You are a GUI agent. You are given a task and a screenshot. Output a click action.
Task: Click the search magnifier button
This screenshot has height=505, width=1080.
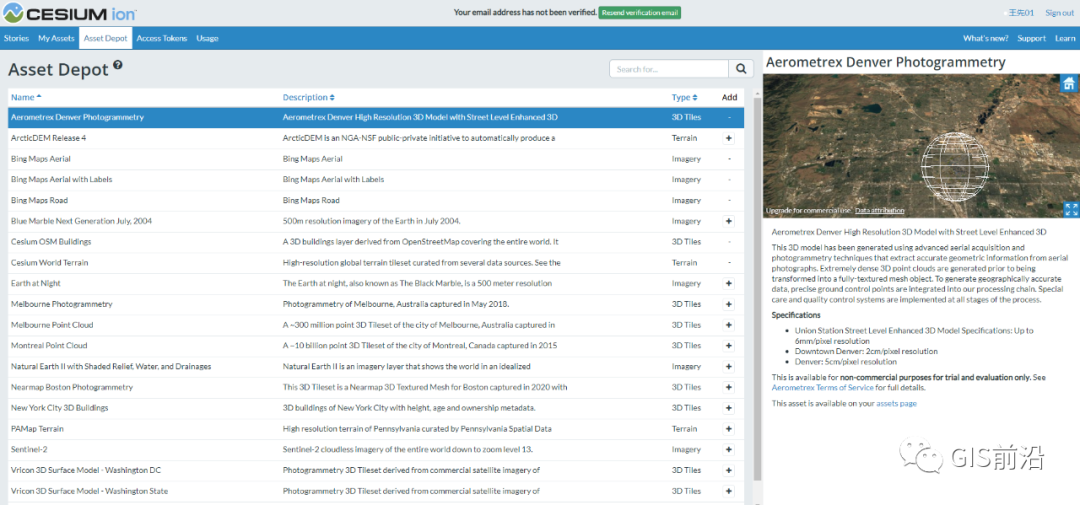[x=740, y=69]
